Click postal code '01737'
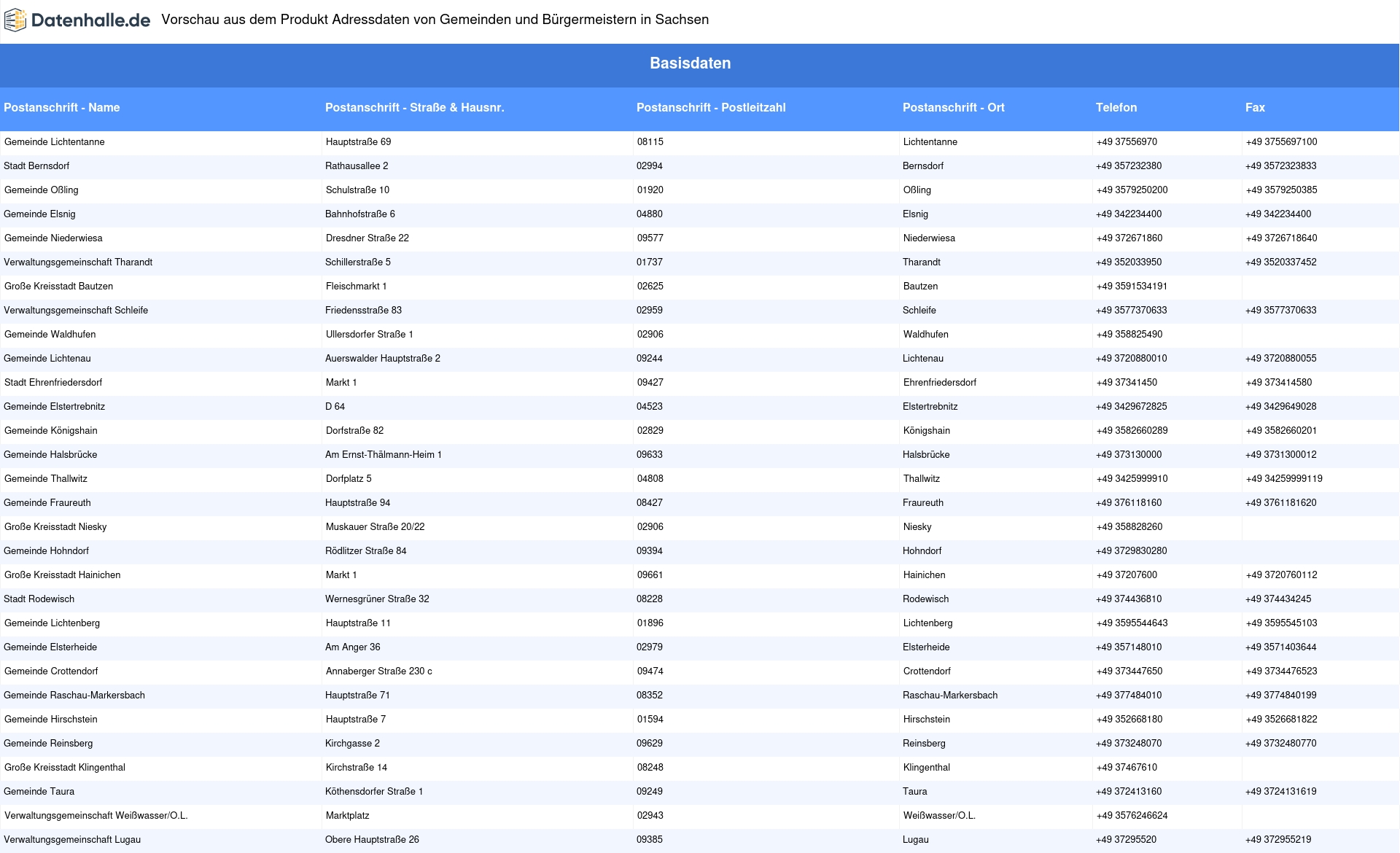 (650, 262)
